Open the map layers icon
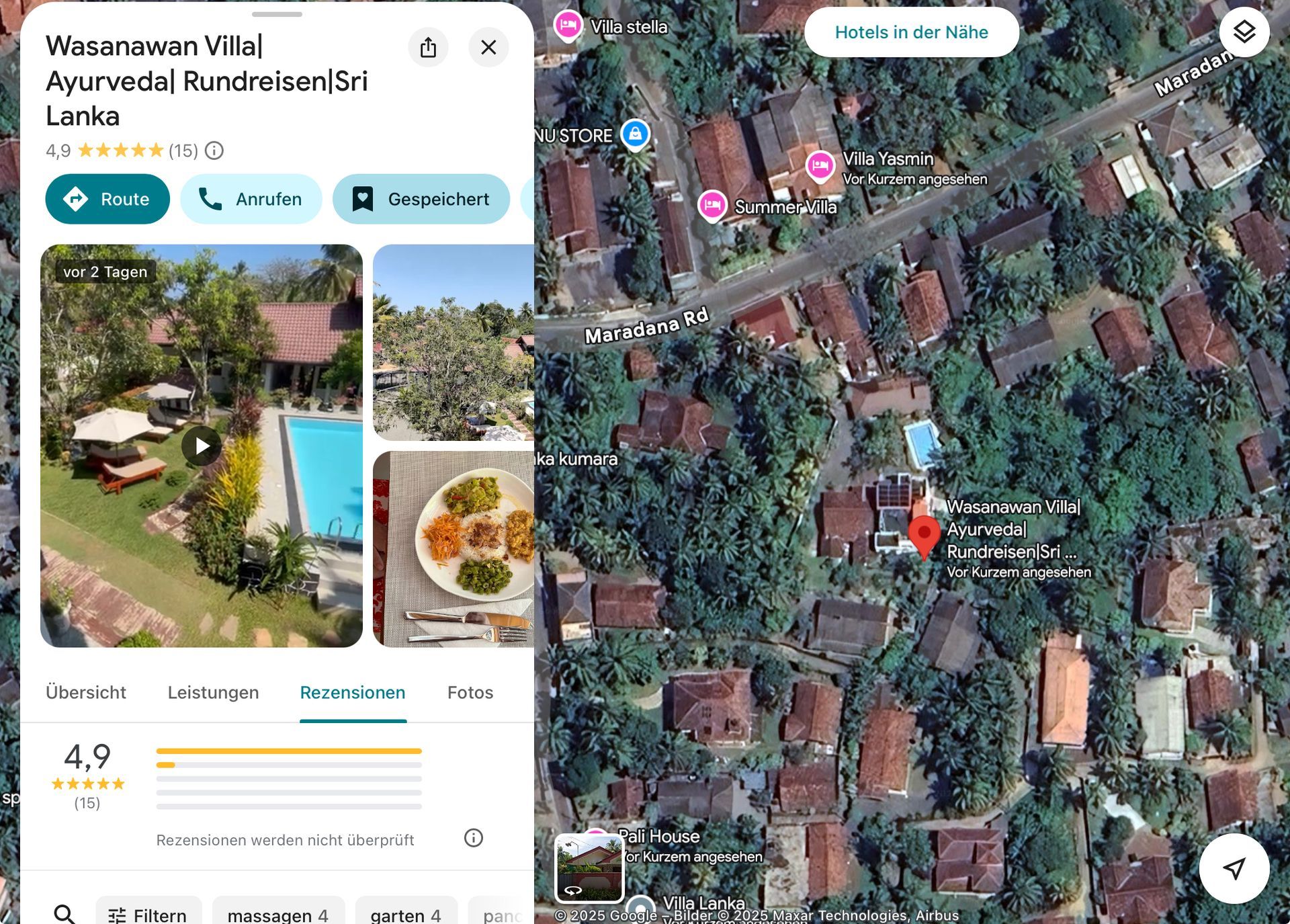This screenshot has width=1290, height=924. tap(1244, 32)
